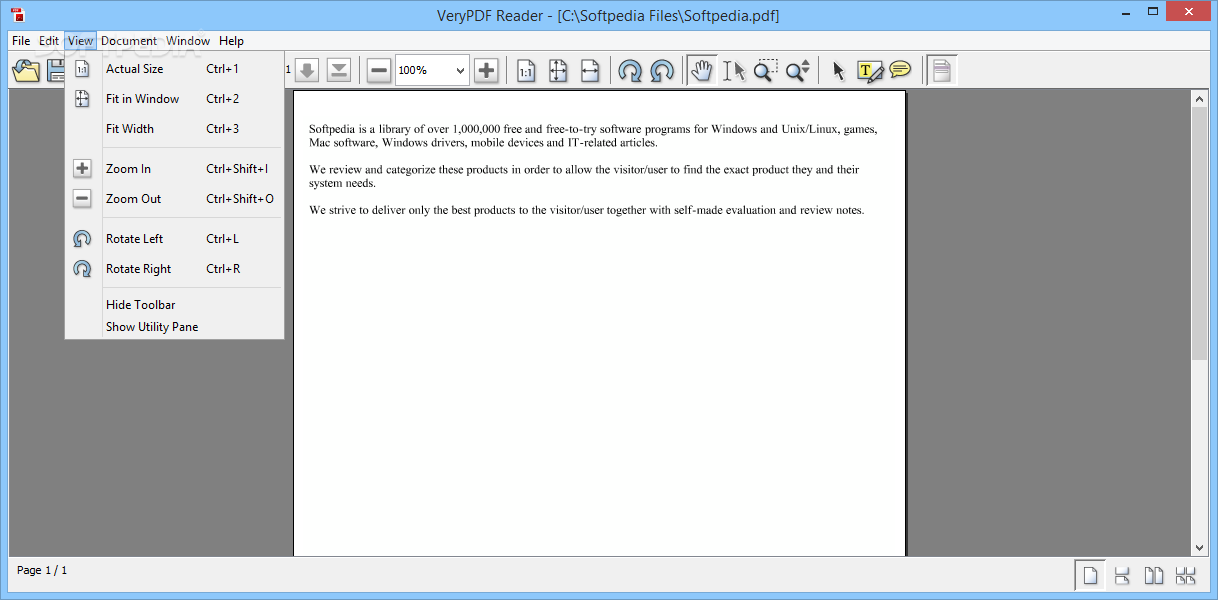Image resolution: width=1218 pixels, height=600 pixels.
Task: Click the VeryPDF app icon in title bar
Action: pos(17,15)
